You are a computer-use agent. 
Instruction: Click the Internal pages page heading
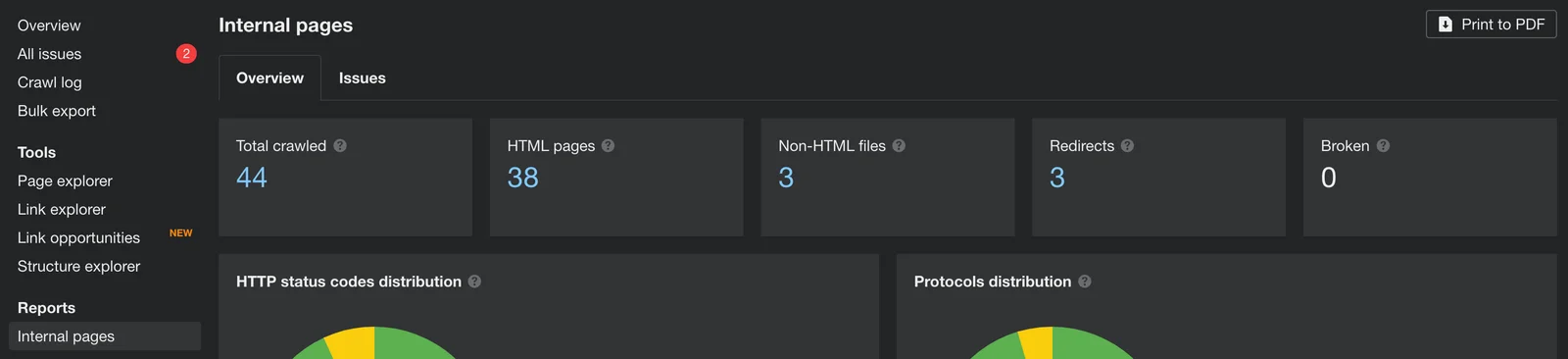(285, 26)
